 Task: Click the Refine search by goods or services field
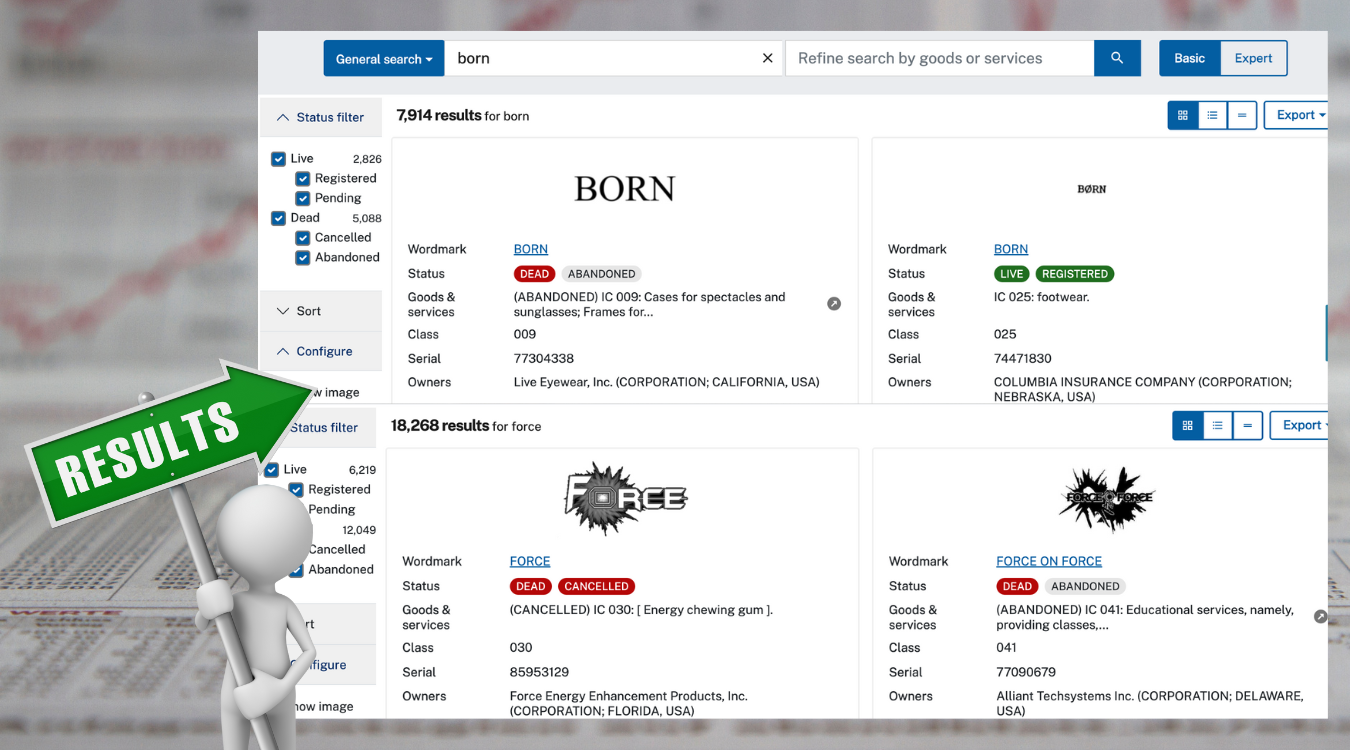[940, 58]
